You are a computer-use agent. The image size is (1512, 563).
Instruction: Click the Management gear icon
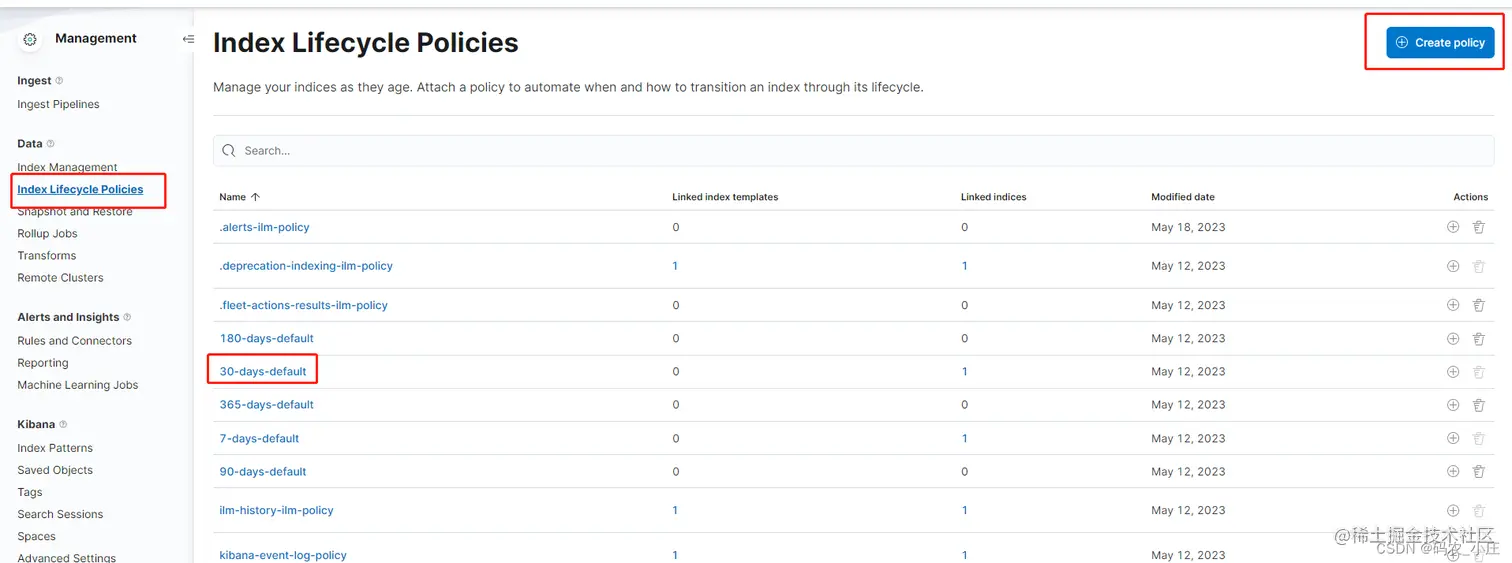pos(30,39)
